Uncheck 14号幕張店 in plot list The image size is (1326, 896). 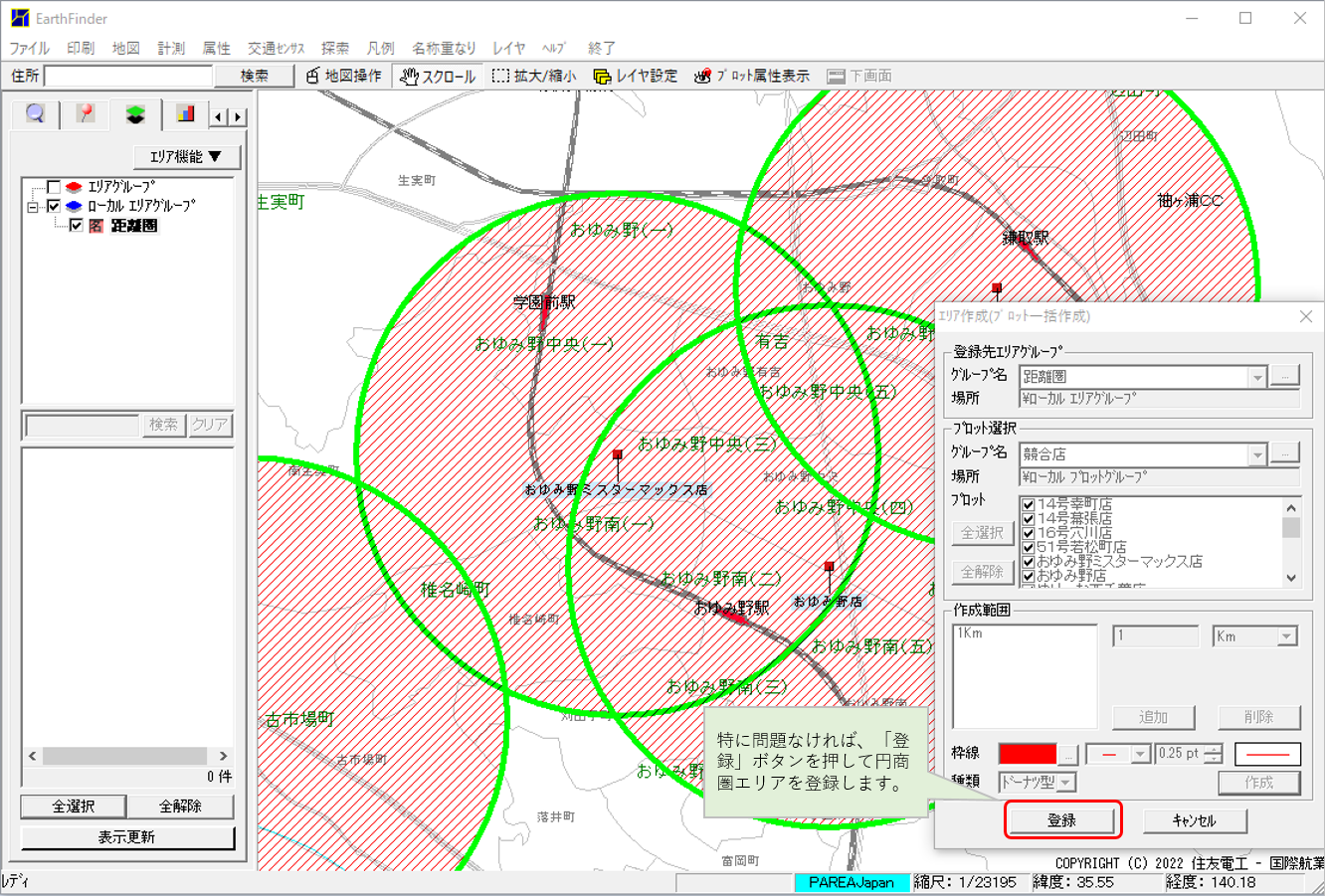[1029, 519]
